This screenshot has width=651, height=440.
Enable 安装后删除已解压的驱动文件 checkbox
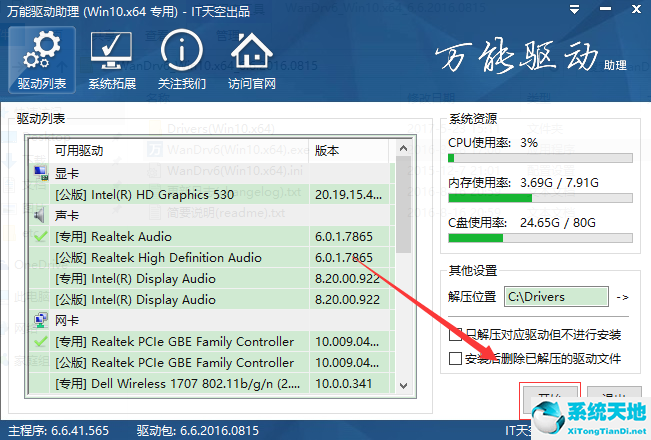coord(455,358)
